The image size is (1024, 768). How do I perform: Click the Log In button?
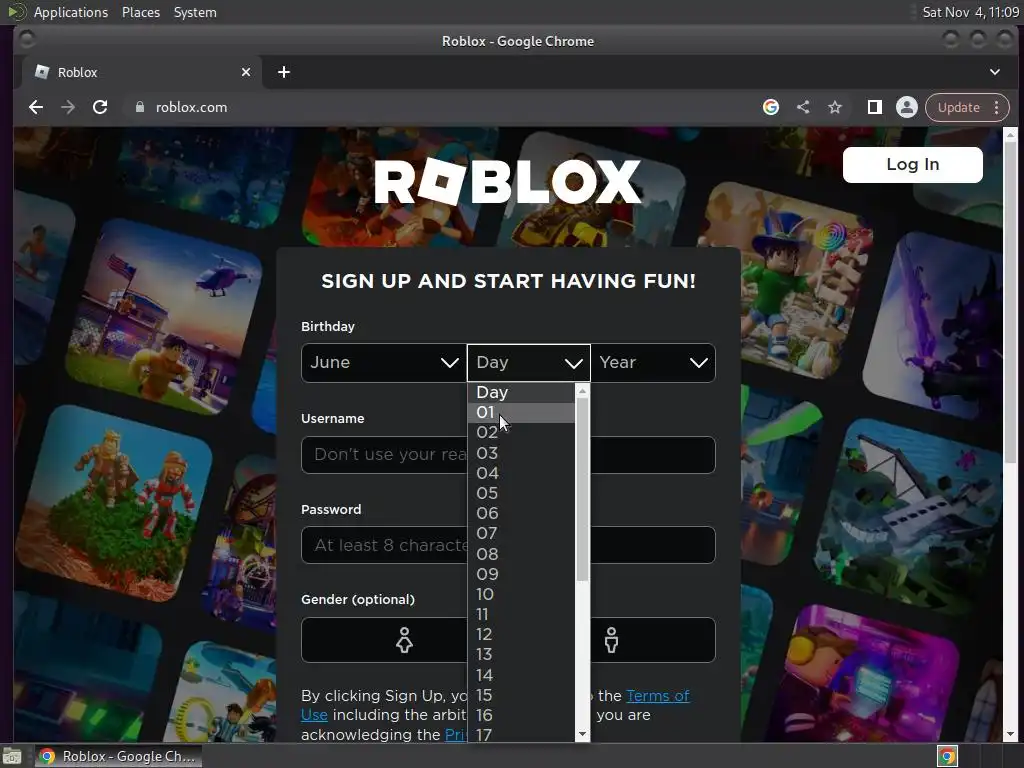(912, 165)
